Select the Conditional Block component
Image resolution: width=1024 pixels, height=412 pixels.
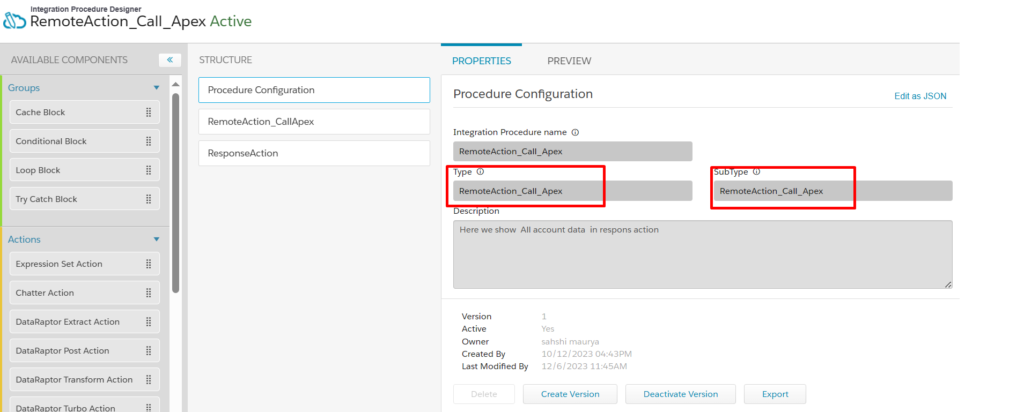84,141
